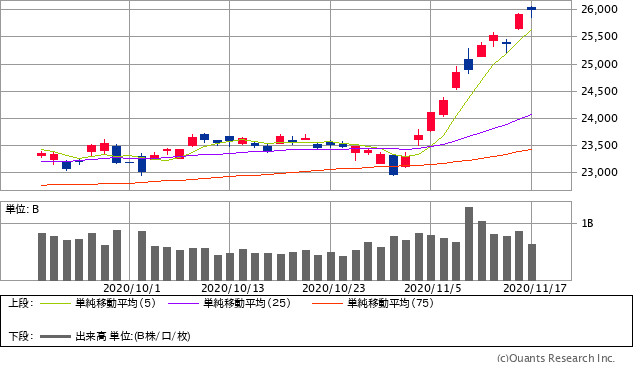Image resolution: width=633 pixels, height=373 pixels.
Task: Click the 26,000 price axis label
Action: click(599, 9)
